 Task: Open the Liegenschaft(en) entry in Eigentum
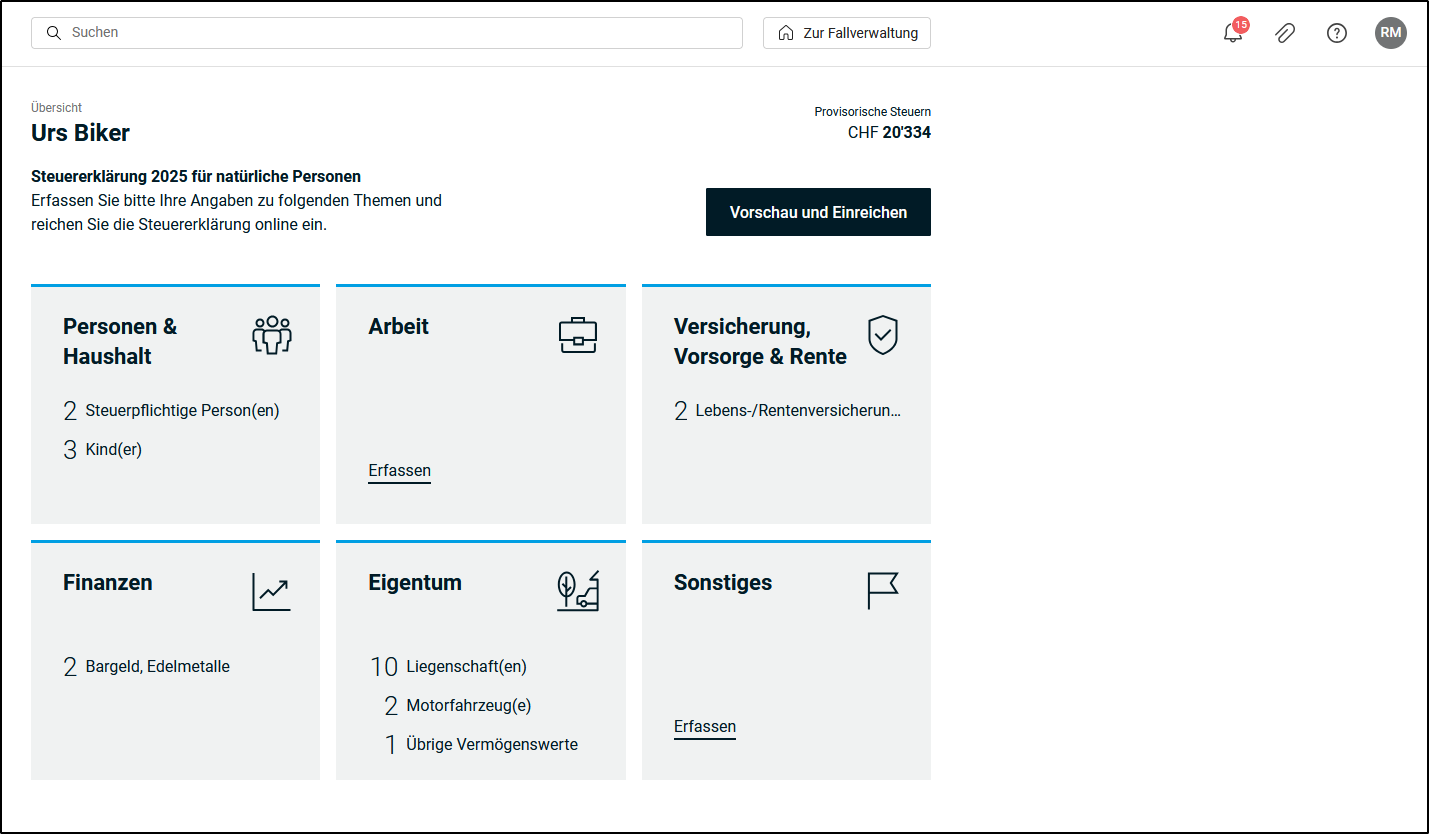(x=465, y=667)
